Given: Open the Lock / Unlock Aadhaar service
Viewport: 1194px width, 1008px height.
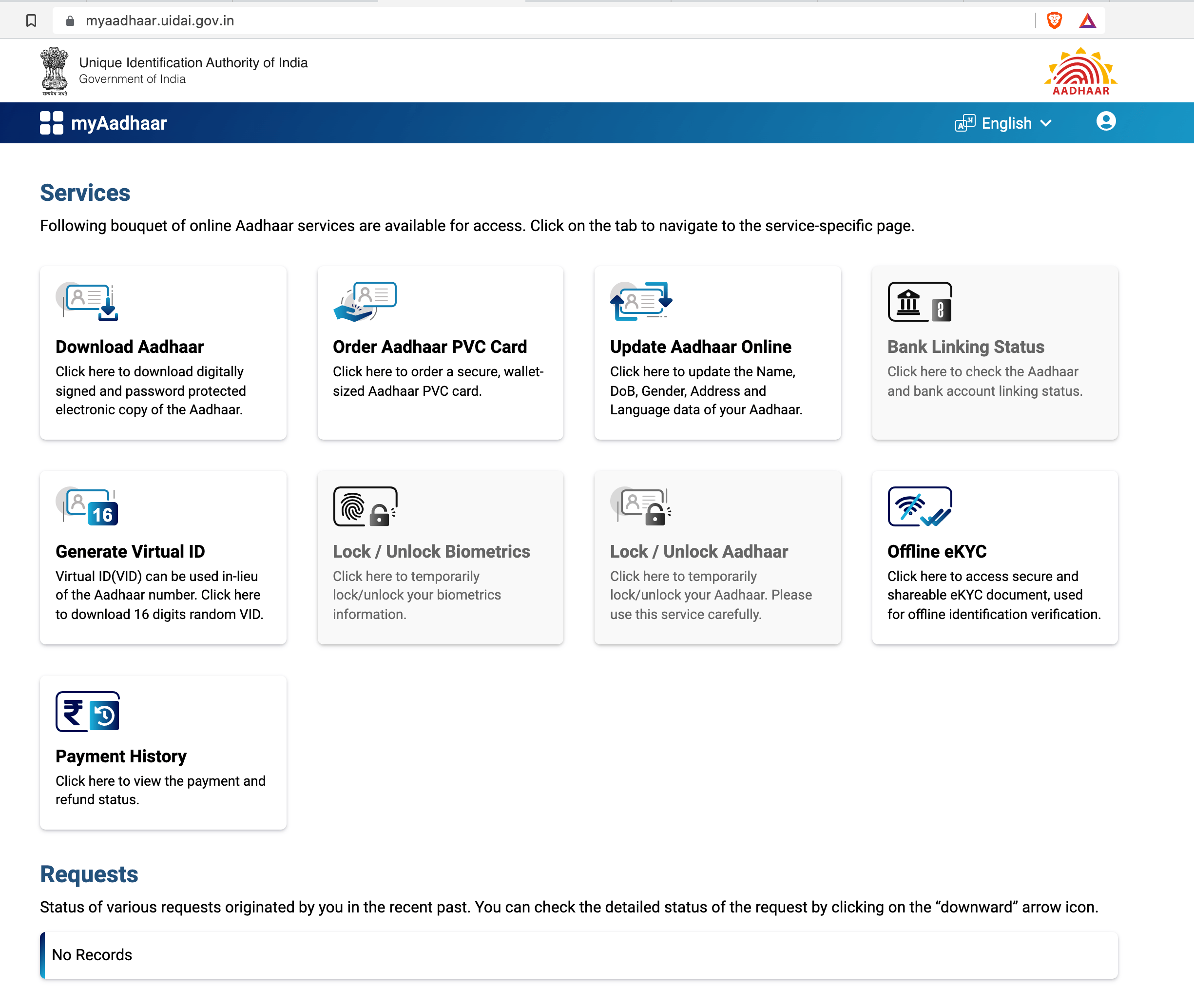Looking at the screenshot, I should 717,557.
